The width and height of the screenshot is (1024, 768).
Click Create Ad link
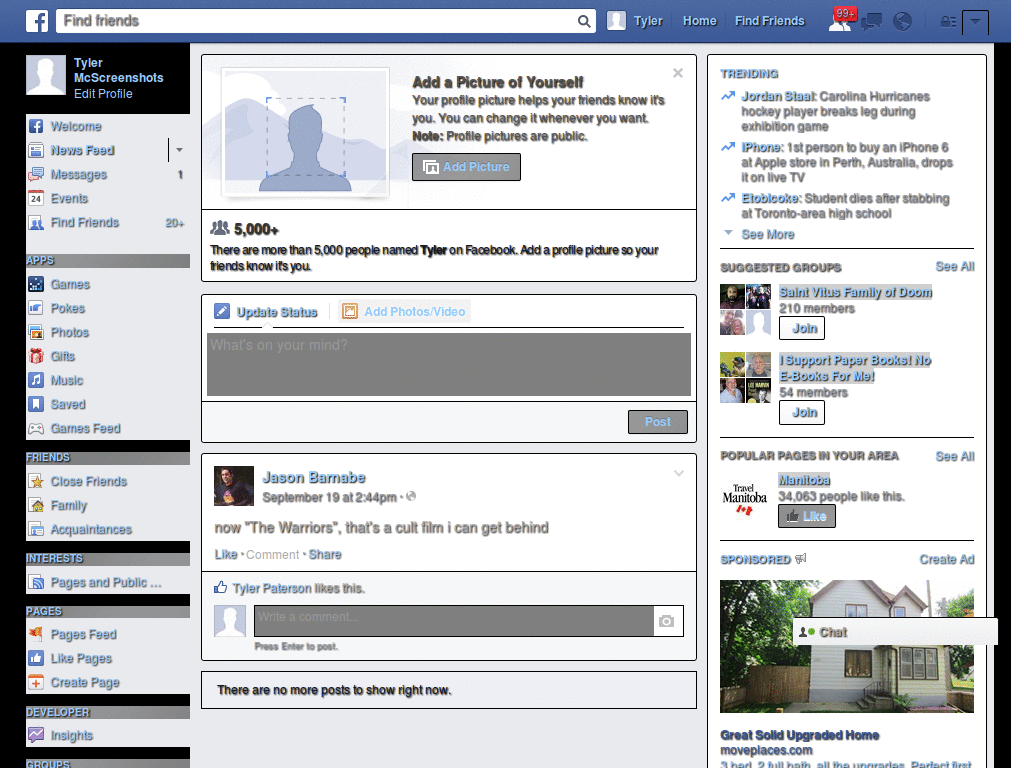(946, 560)
